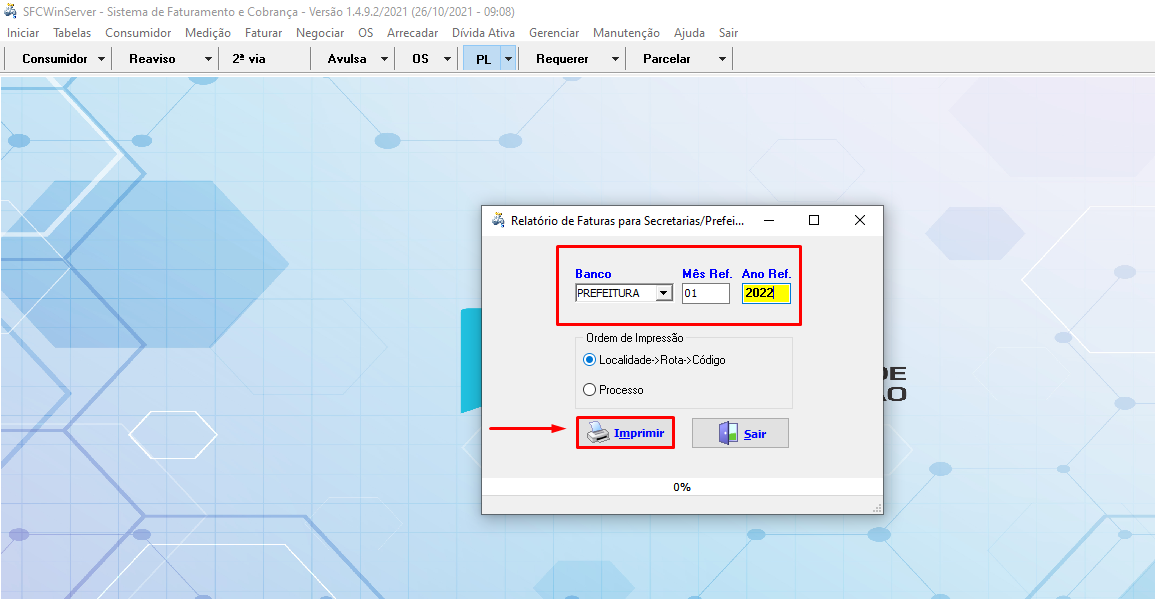Image resolution: width=1155 pixels, height=599 pixels.
Task: Click the dialog title bar application icon
Action: point(498,220)
